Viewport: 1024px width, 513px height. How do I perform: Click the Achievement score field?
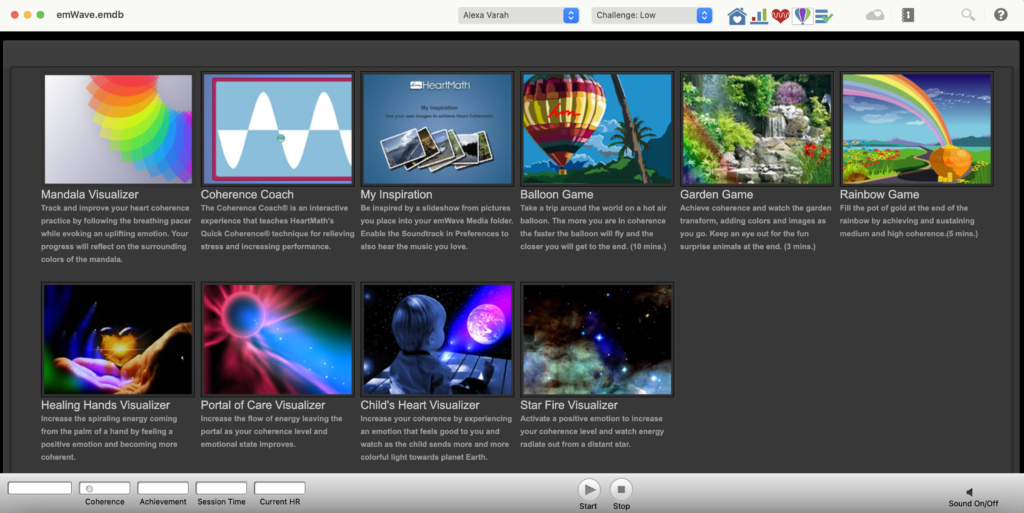click(163, 488)
